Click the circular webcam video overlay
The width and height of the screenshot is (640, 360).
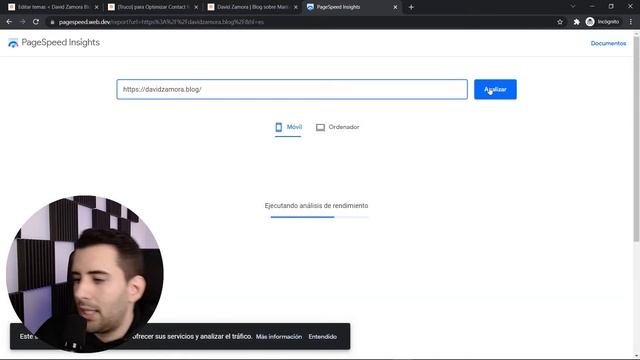coord(85,274)
